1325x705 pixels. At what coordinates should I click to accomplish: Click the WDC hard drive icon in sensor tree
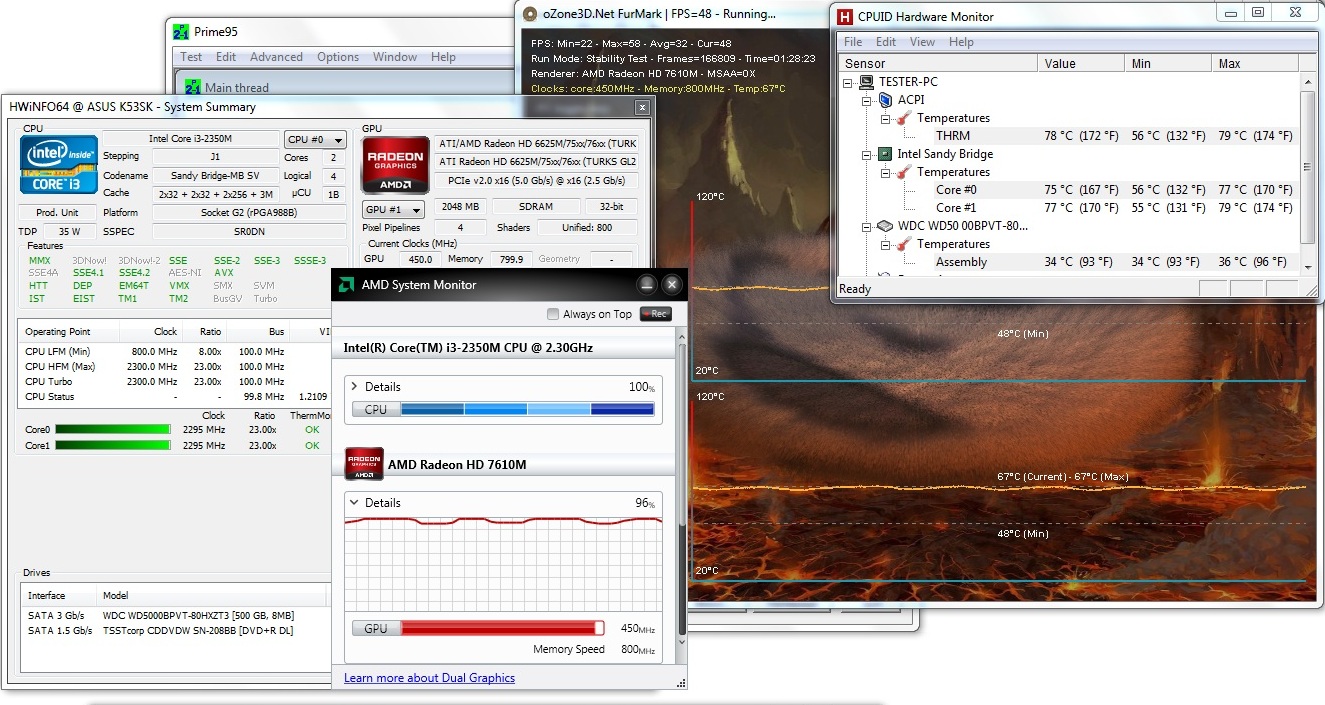click(x=884, y=226)
